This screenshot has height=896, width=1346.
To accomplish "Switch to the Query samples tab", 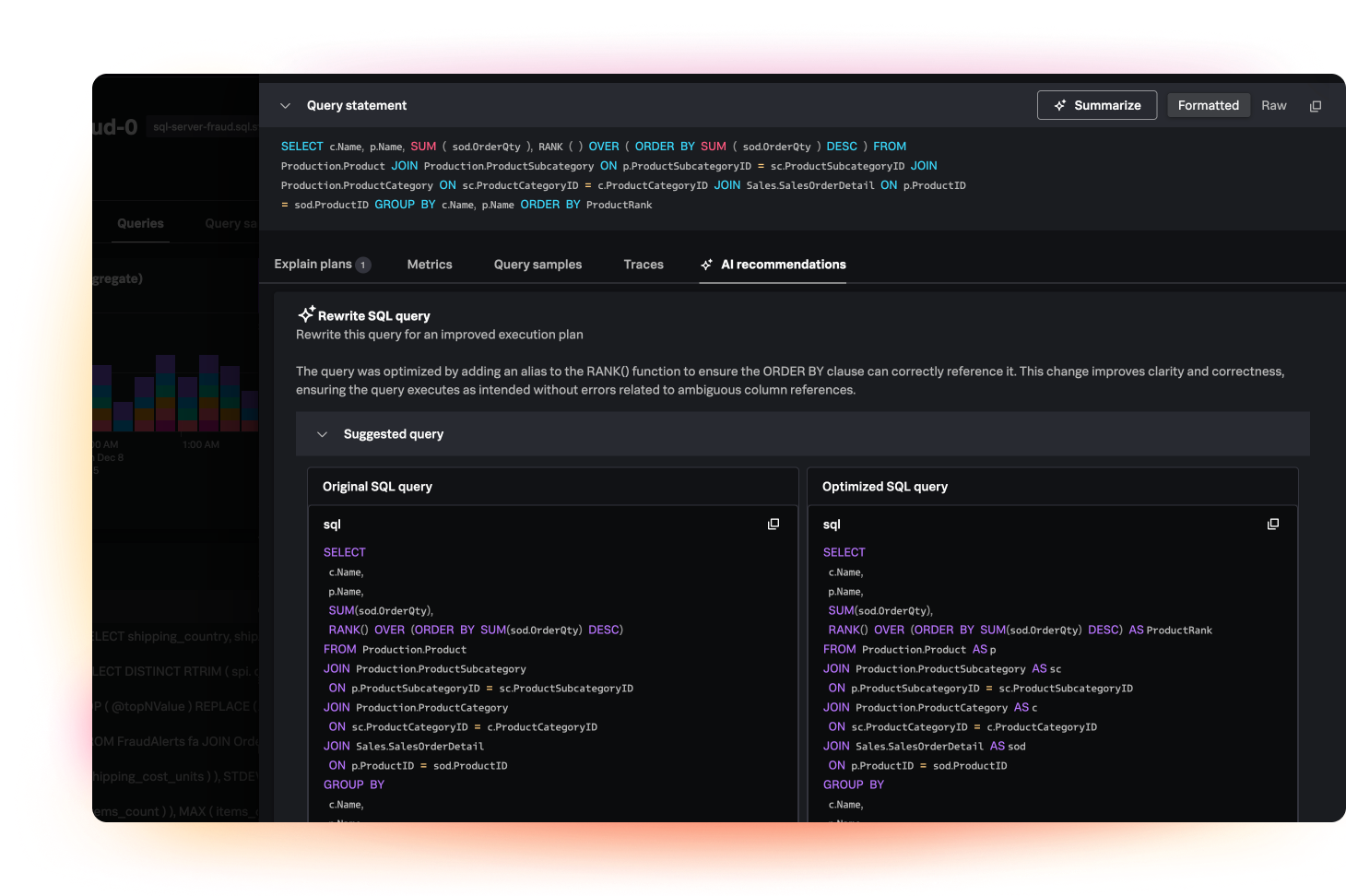I will 537,265.
